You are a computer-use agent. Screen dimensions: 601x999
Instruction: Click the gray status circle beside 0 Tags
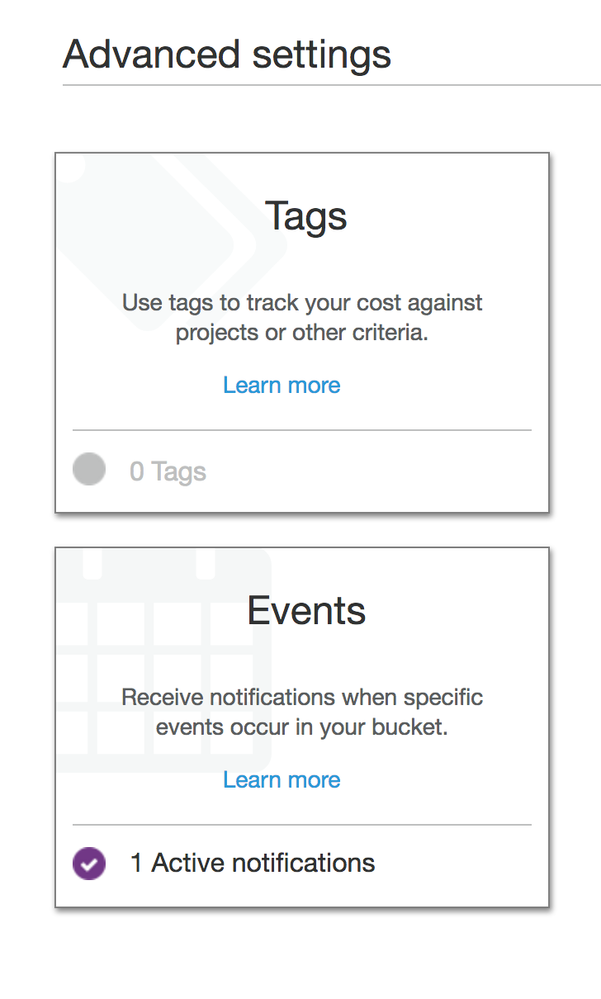89,468
